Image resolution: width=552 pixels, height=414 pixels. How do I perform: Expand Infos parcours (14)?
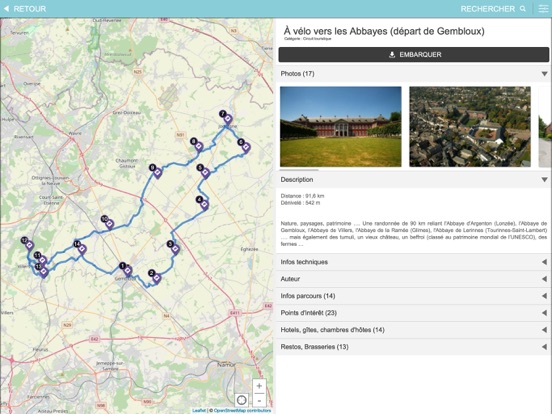414,296
